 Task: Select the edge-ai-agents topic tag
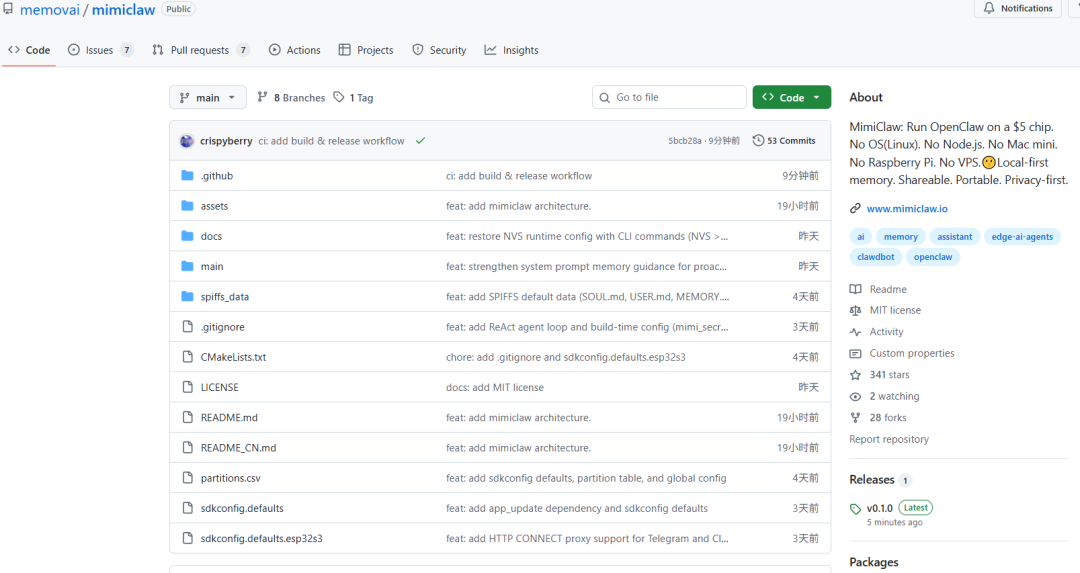[1021, 237]
